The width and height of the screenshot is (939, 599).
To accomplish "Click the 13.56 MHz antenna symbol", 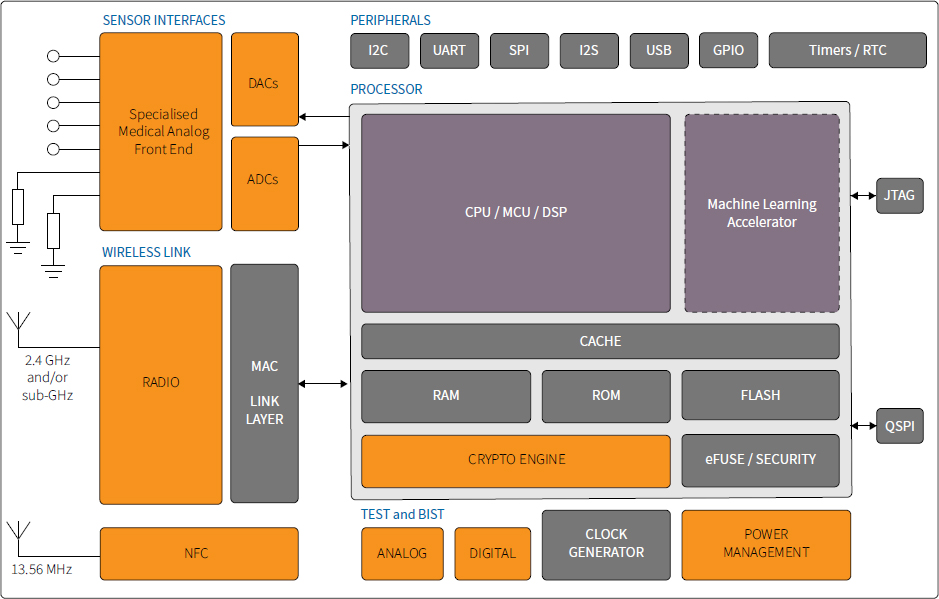I will 19,531.
